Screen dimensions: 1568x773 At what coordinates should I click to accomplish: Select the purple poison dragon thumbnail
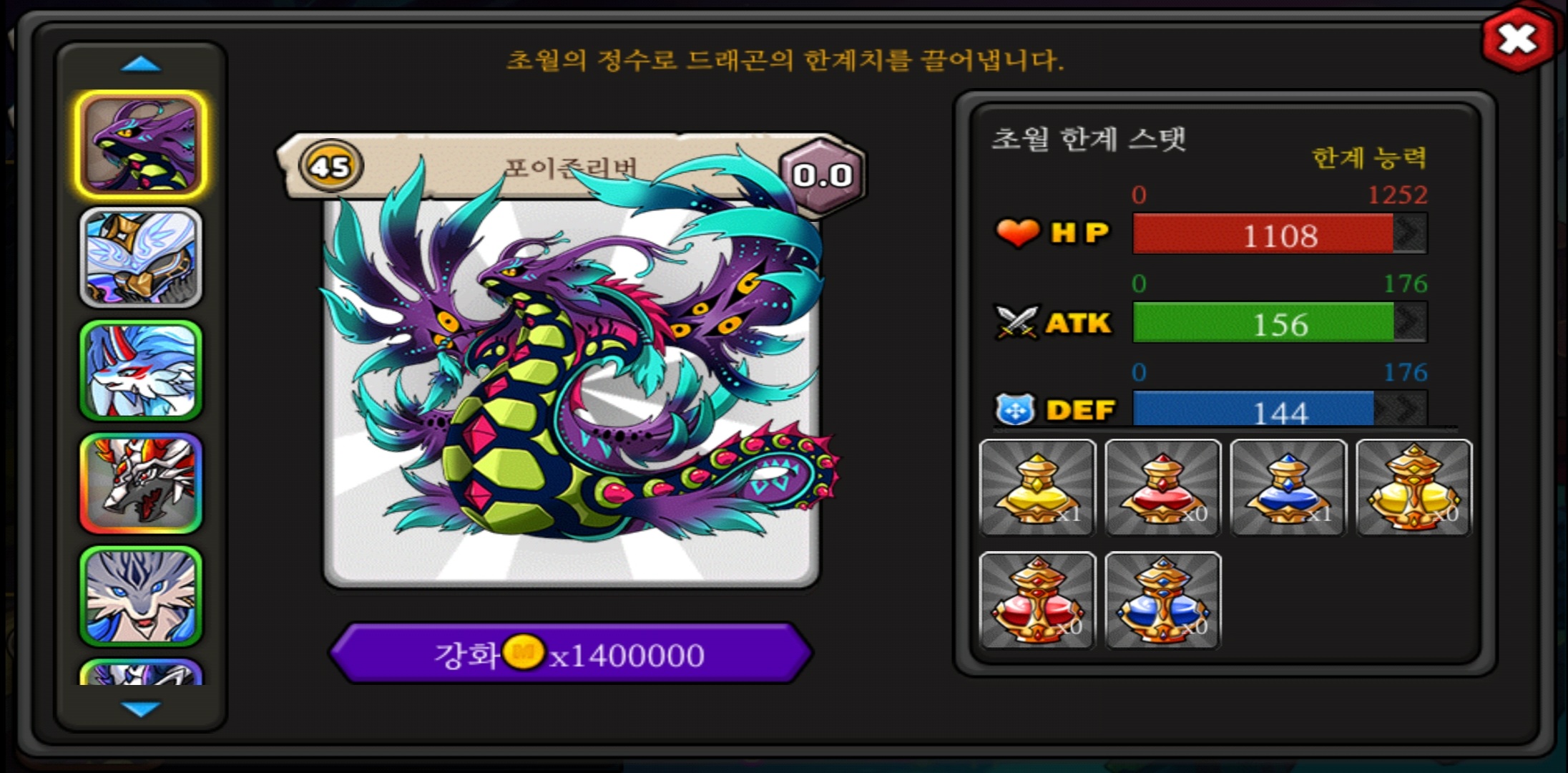[141, 145]
